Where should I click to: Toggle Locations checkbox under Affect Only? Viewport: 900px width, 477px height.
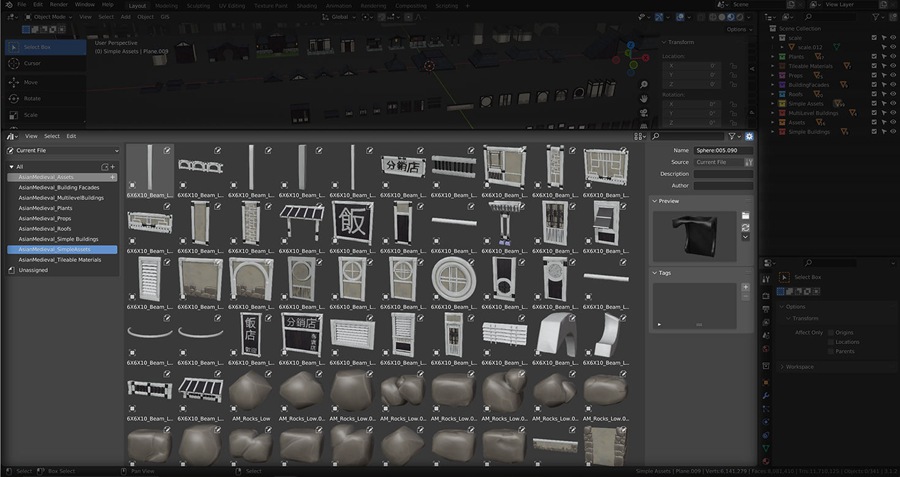[x=831, y=342]
